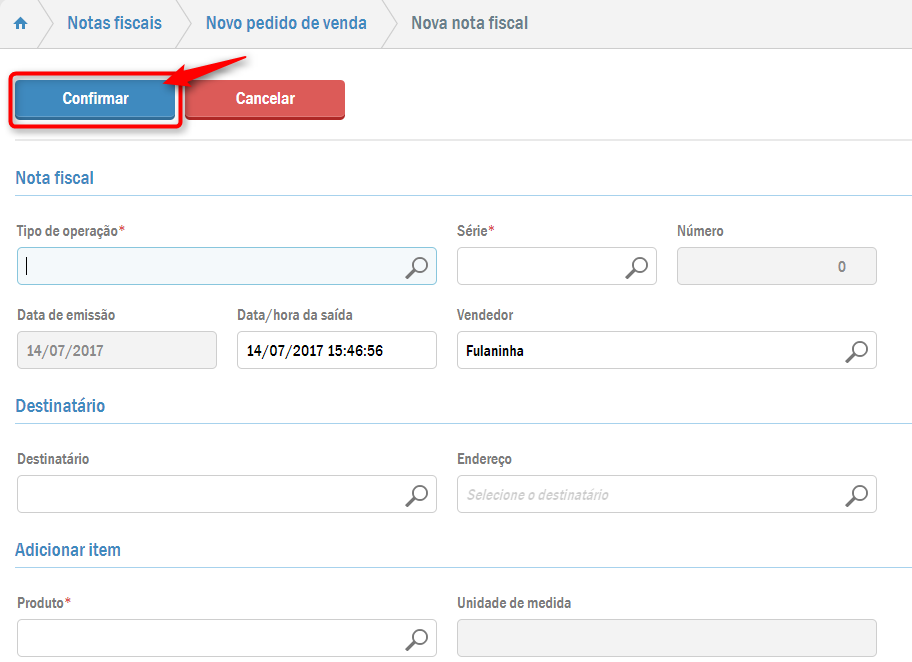
Task: Open Novo pedido de venda breadcrumb
Action: pyautogui.click(x=286, y=23)
